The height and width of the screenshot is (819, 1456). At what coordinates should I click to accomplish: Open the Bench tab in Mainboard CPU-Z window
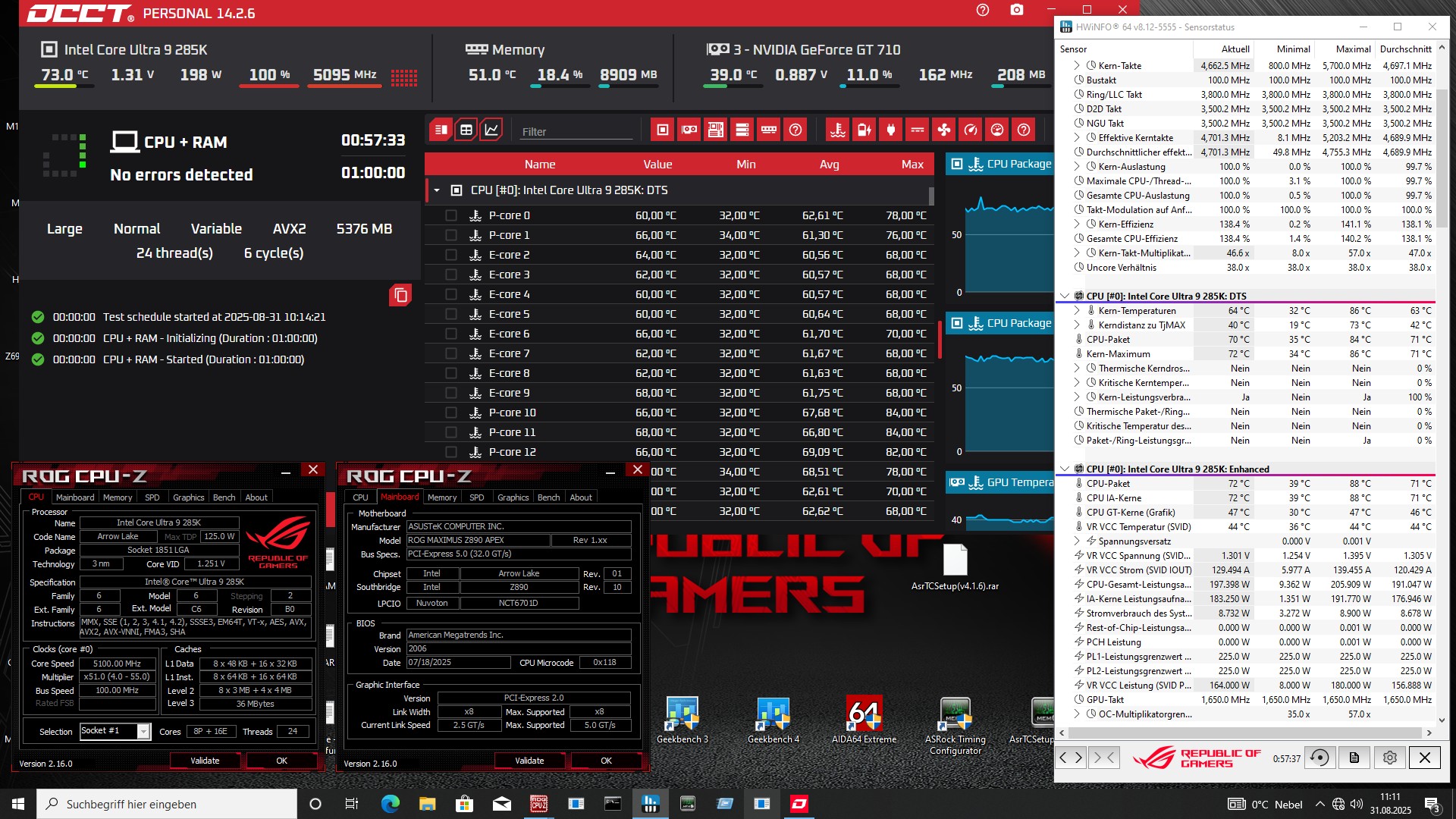pos(548,497)
